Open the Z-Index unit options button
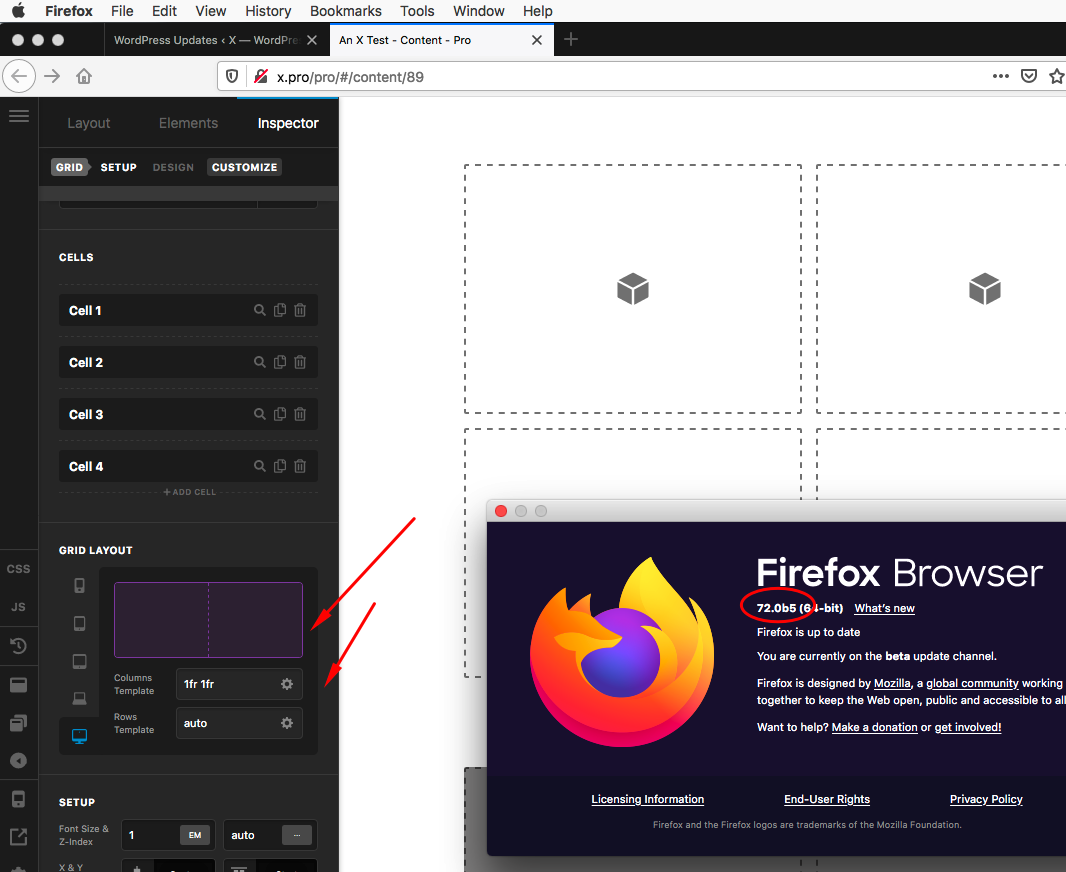This screenshot has width=1066, height=872. click(x=297, y=835)
